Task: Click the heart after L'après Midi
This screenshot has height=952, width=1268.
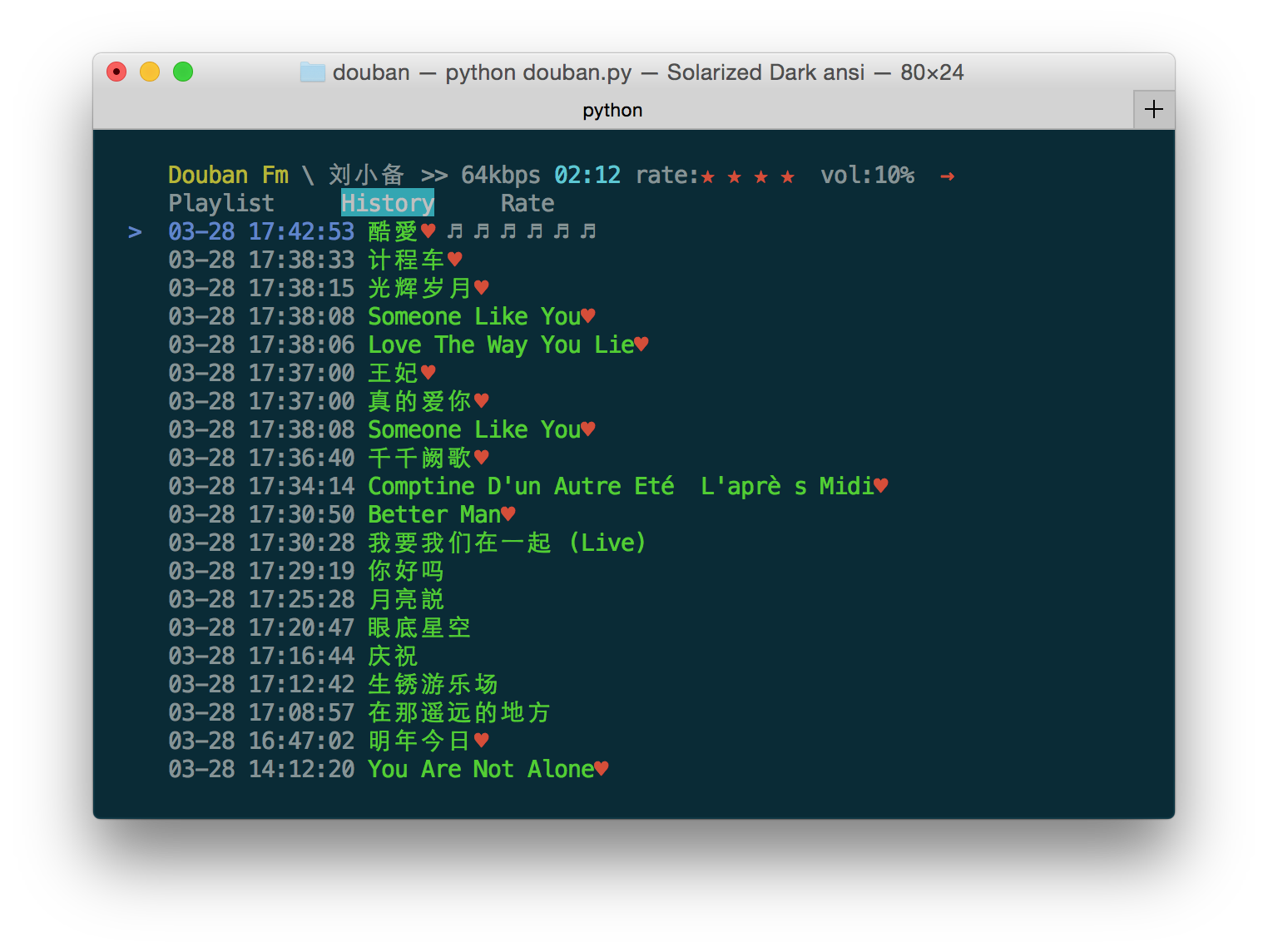Action: pos(881,485)
